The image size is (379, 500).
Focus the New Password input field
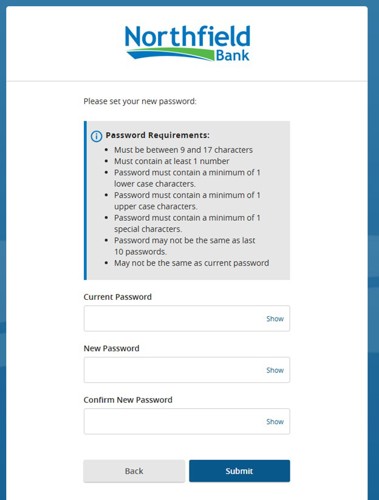click(x=187, y=370)
